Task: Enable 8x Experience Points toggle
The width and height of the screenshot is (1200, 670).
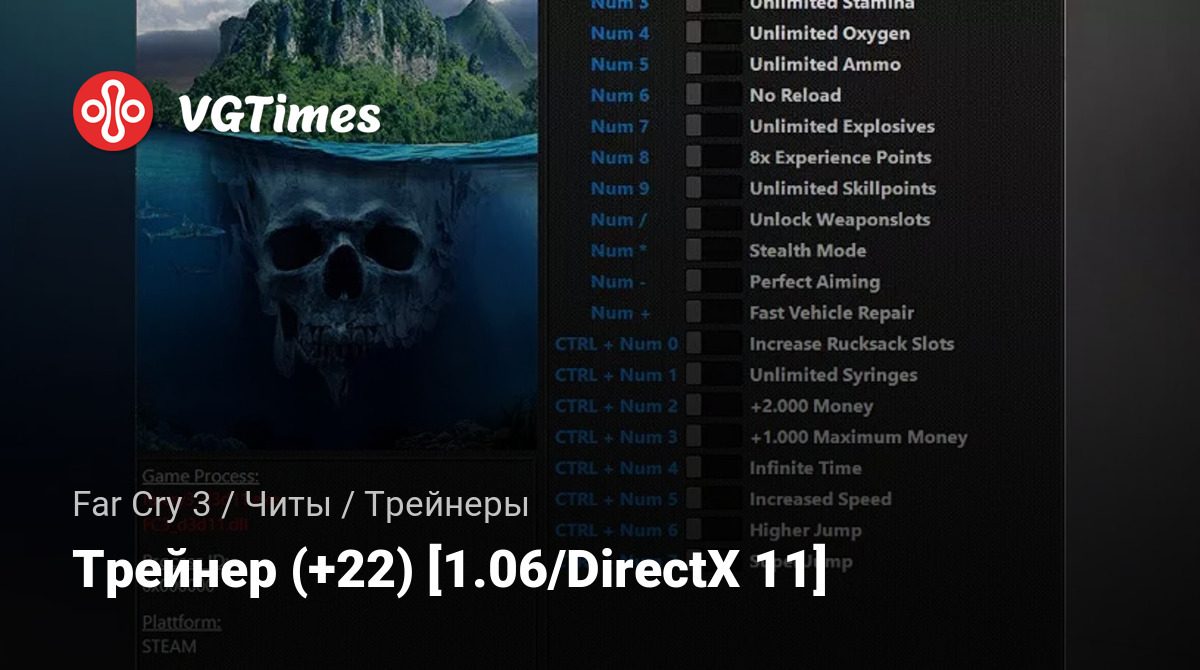Action: pos(713,157)
